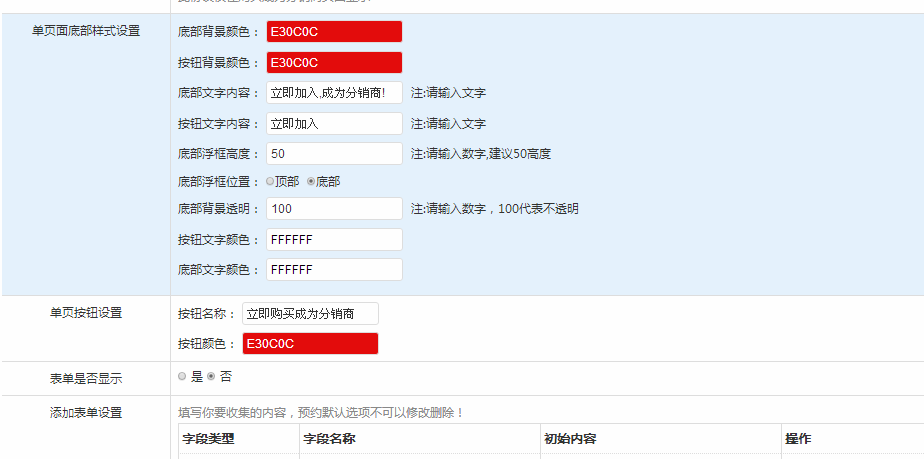Click the 初始内容 column header

[x=571, y=439]
